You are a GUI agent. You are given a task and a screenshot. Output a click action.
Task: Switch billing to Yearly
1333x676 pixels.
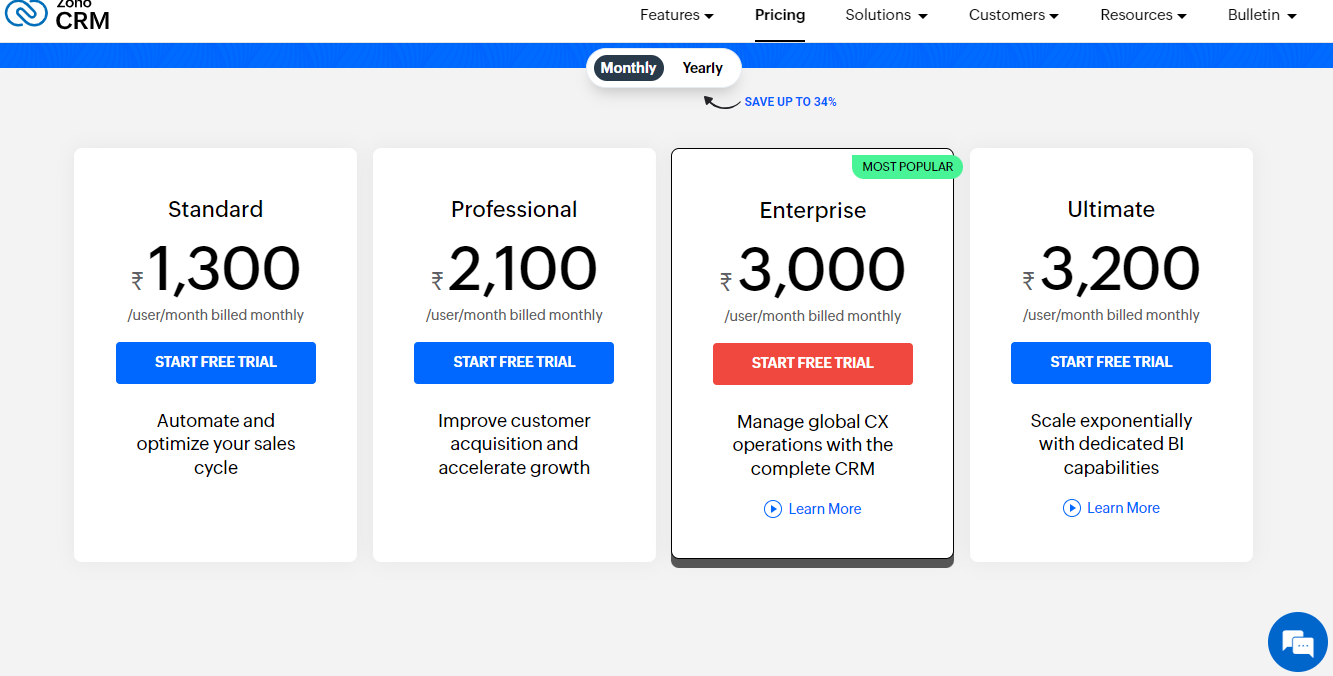coord(702,68)
